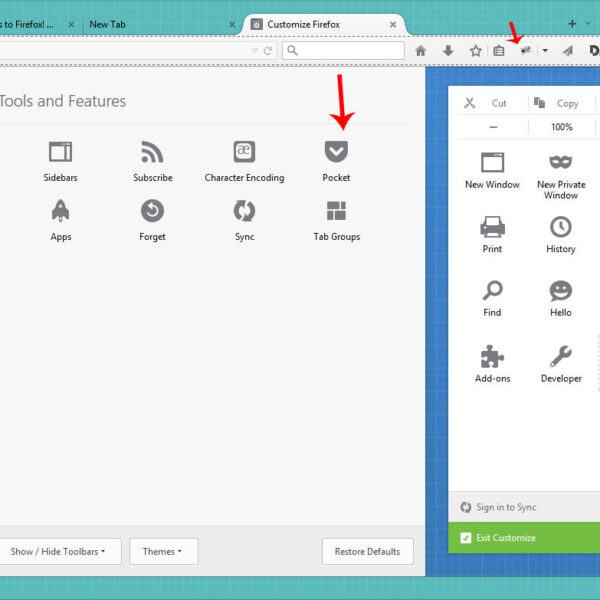
Task: Open a new tab with plus button
Action: 572,24
